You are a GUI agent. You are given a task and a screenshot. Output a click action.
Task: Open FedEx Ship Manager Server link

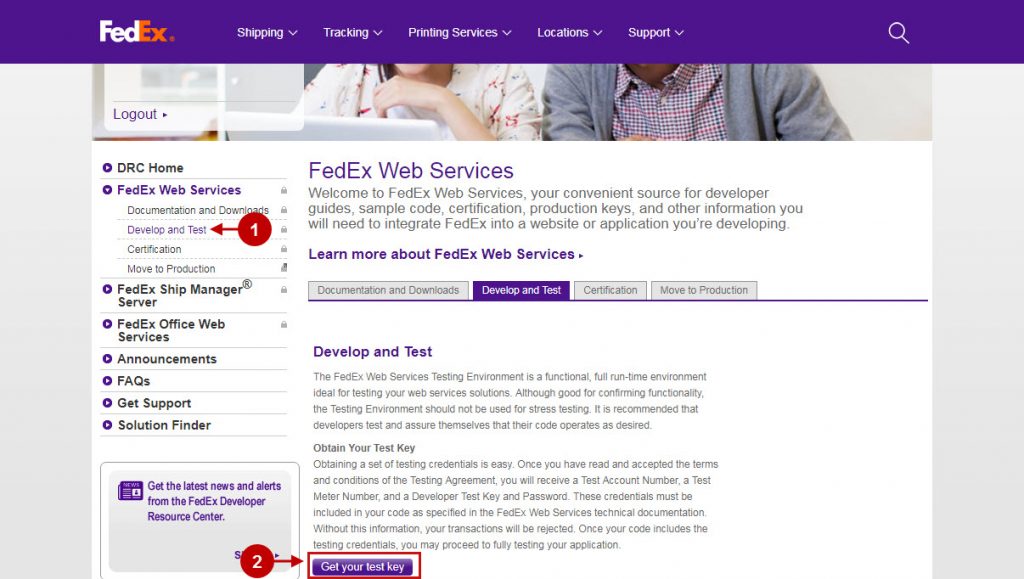pos(184,294)
